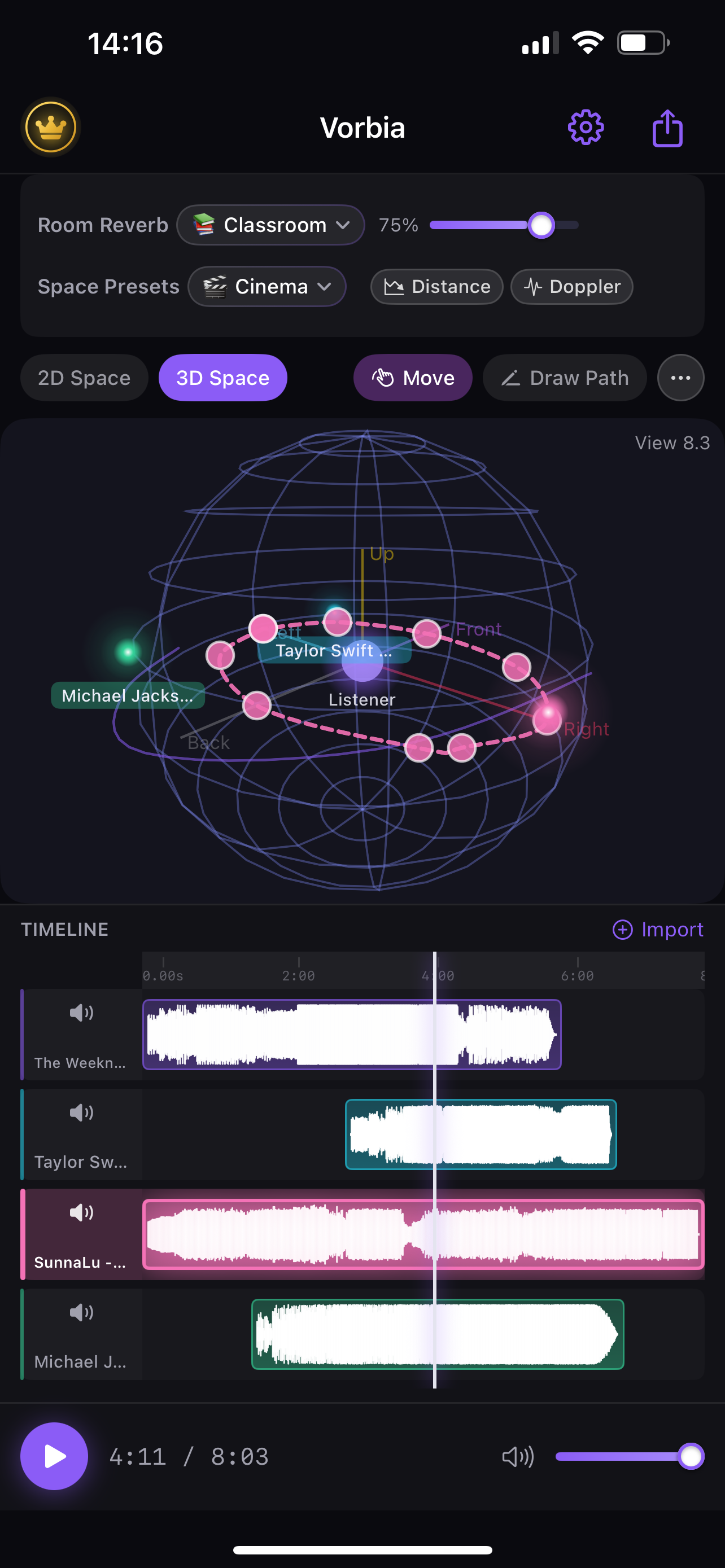This screenshot has height=1568, width=725.
Task: Tap the share export icon
Action: pyautogui.click(x=667, y=128)
